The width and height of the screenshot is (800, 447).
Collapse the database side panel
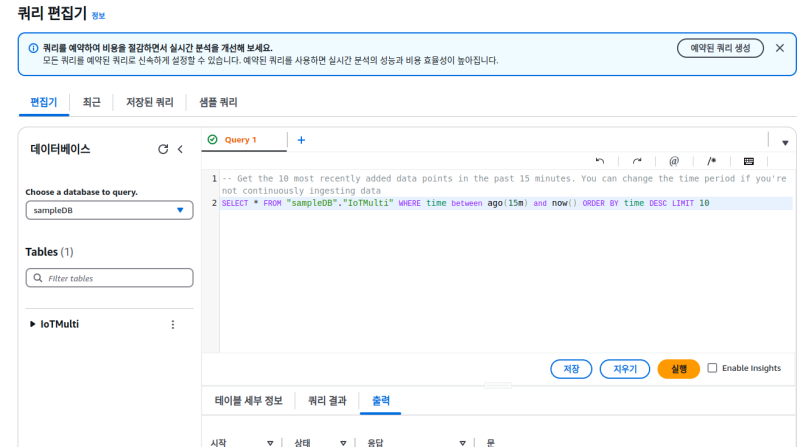tap(180, 149)
